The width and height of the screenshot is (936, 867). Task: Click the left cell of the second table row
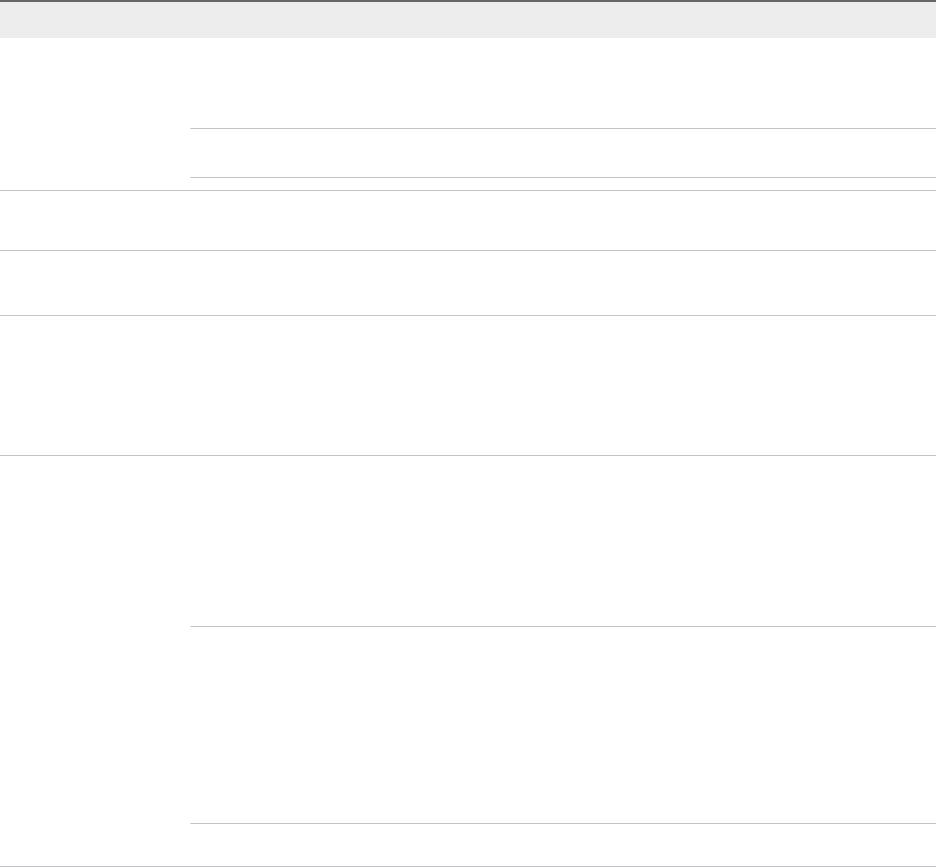coord(94,220)
